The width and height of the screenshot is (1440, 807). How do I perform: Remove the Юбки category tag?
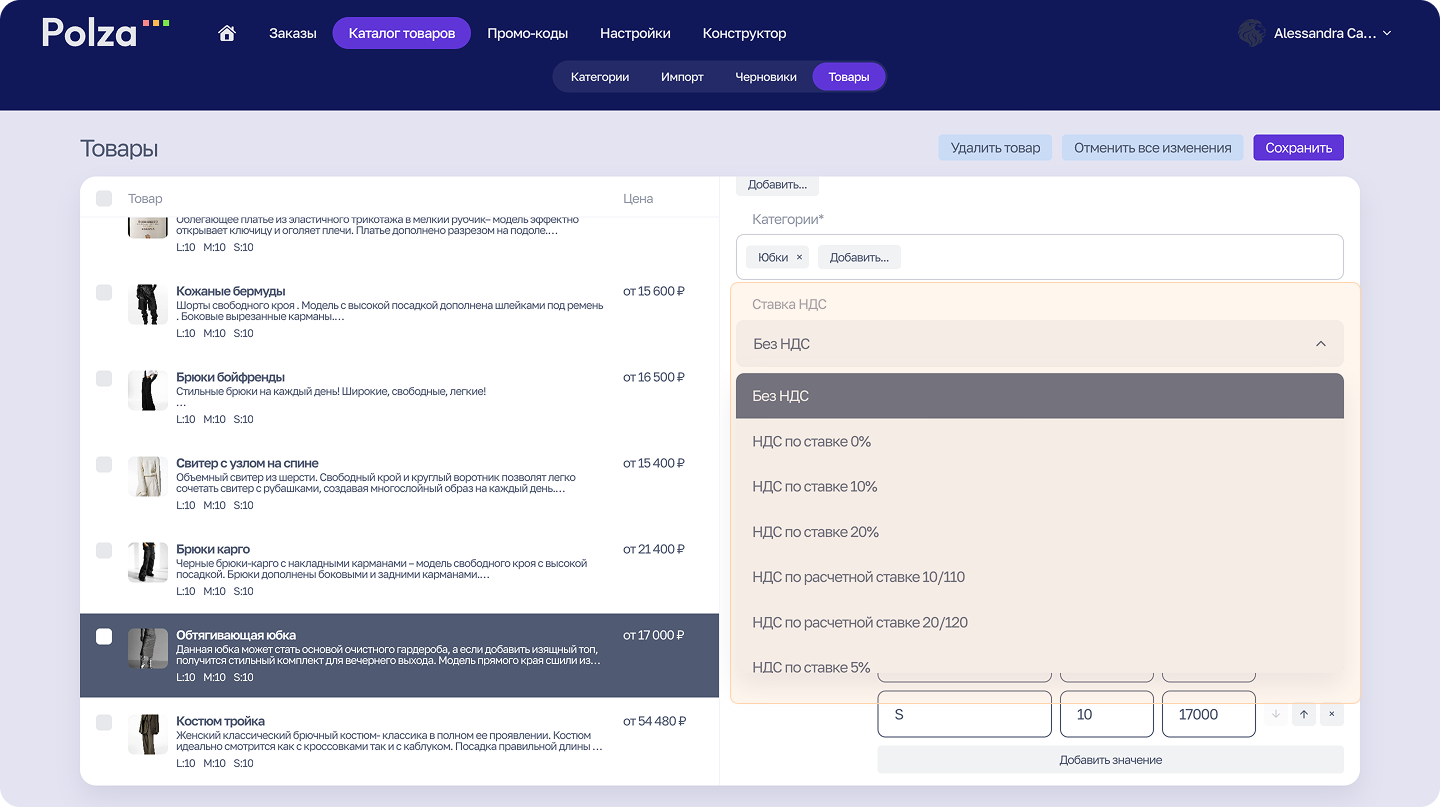click(799, 257)
